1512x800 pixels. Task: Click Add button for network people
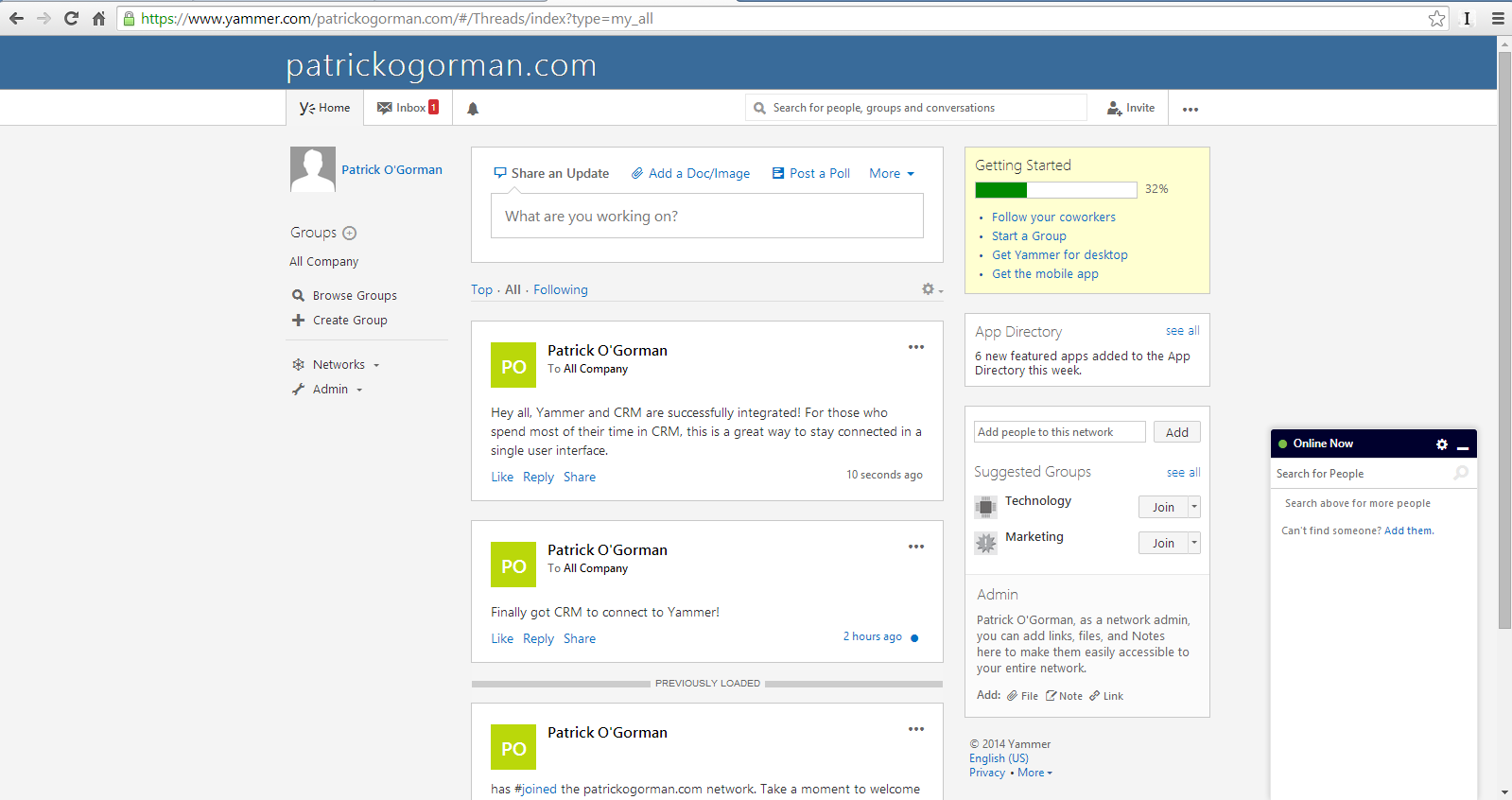(1177, 432)
